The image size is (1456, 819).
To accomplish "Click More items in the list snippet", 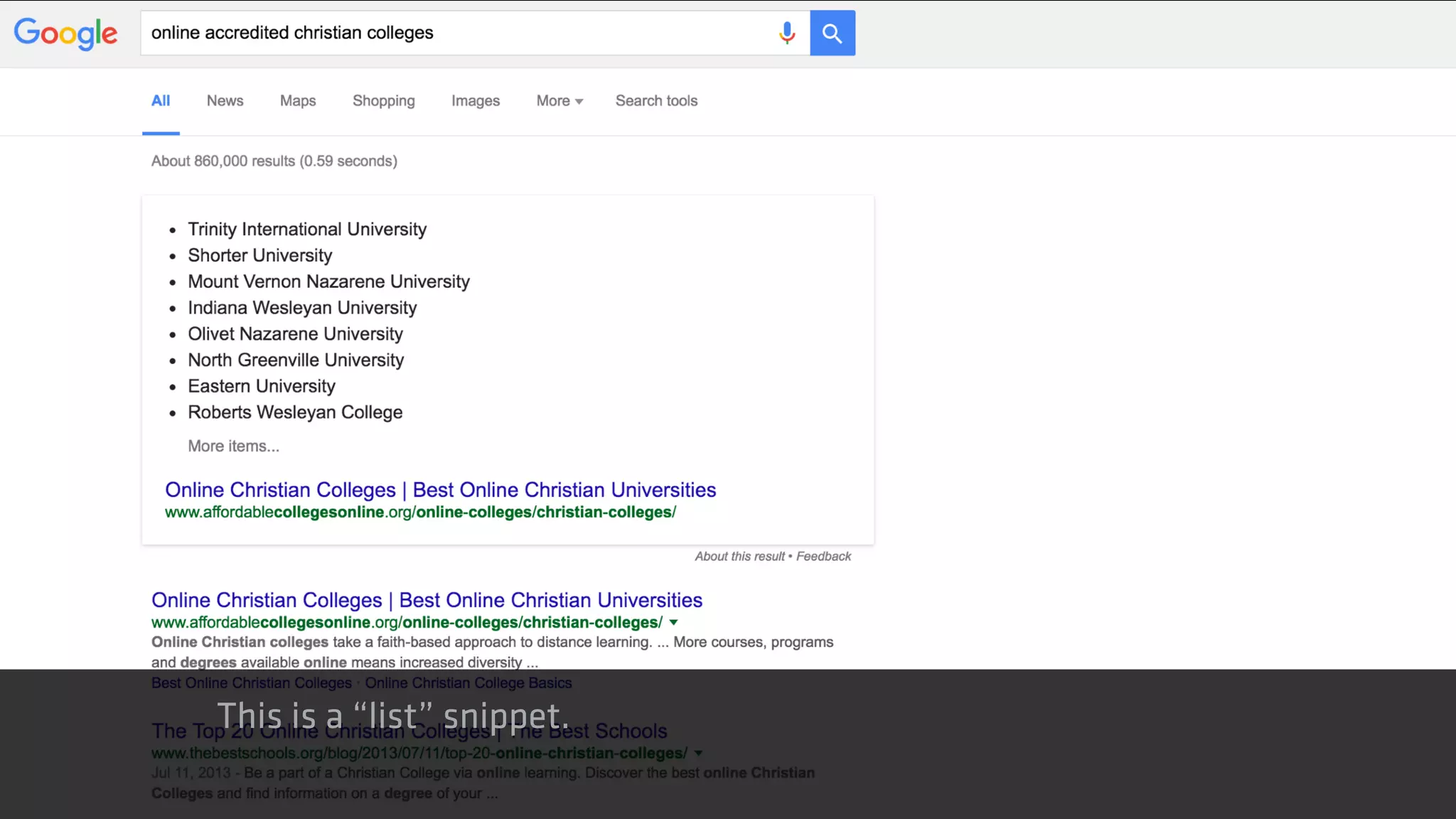I will [x=233, y=446].
